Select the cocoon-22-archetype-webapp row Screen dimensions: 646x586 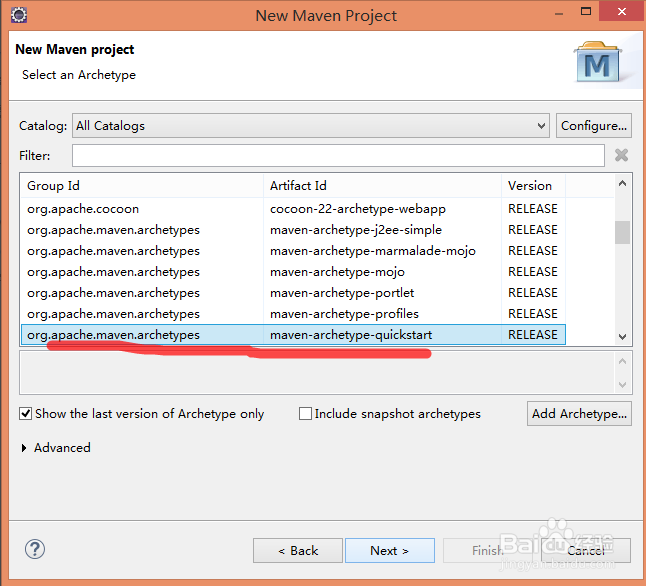[293, 209]
